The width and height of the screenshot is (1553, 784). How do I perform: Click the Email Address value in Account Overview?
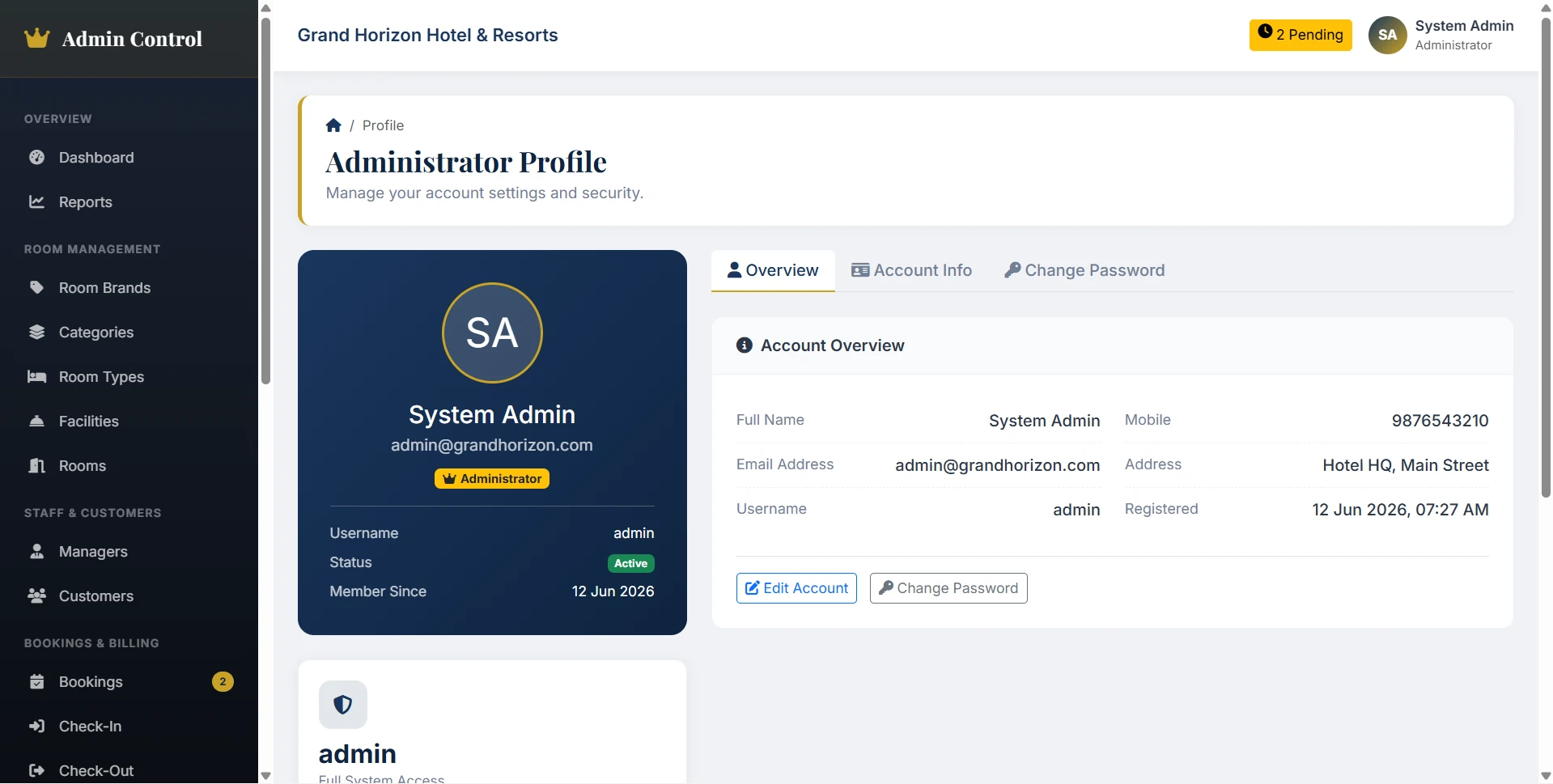click(997, 465)
